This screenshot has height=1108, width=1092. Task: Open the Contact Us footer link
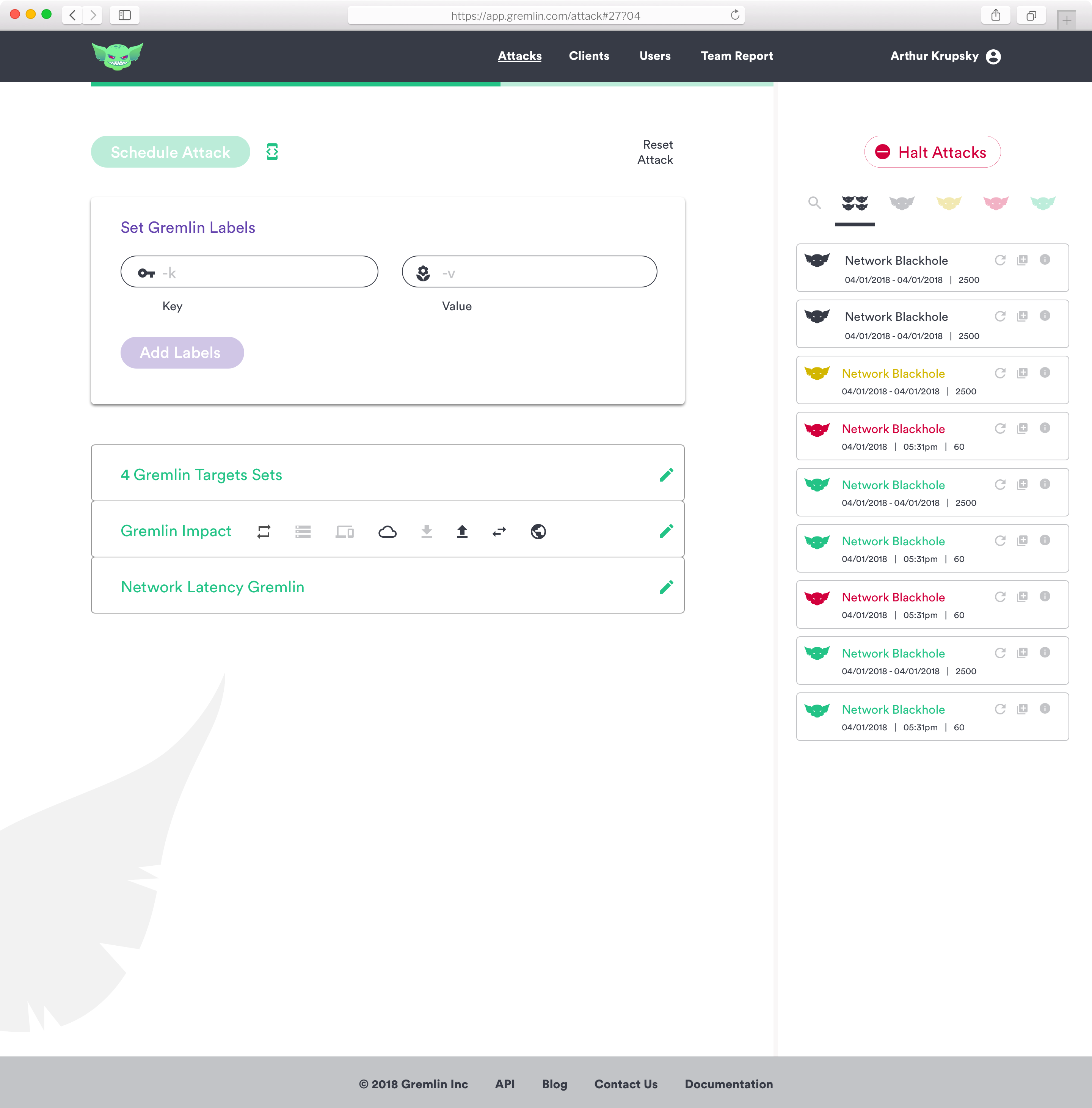[x=626, y=1084]
